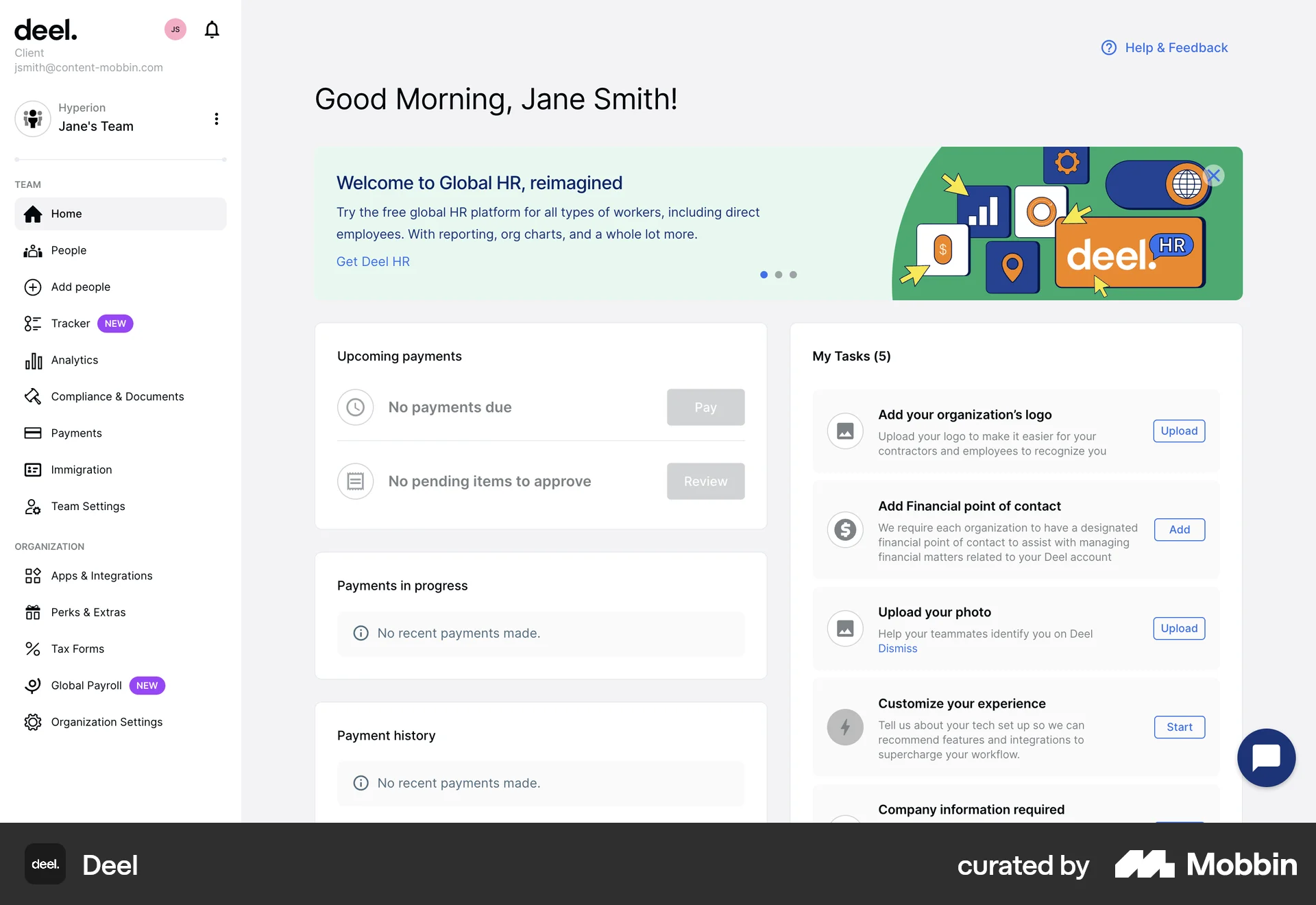Select the second carousel dot indicator
This screenshot has width=1316, height=905.
pos(779,274)
